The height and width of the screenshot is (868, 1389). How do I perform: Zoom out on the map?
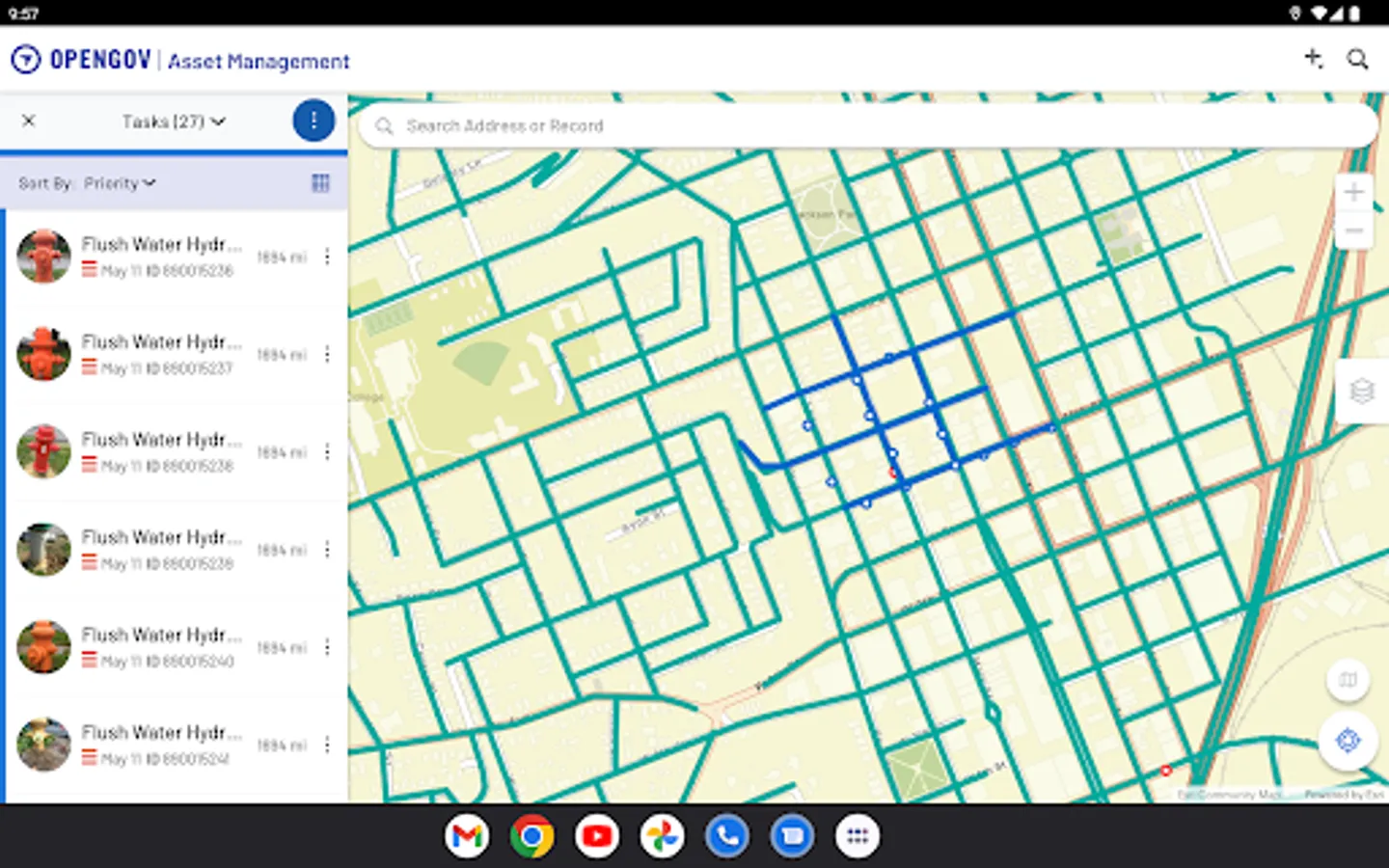[1353, 231]
